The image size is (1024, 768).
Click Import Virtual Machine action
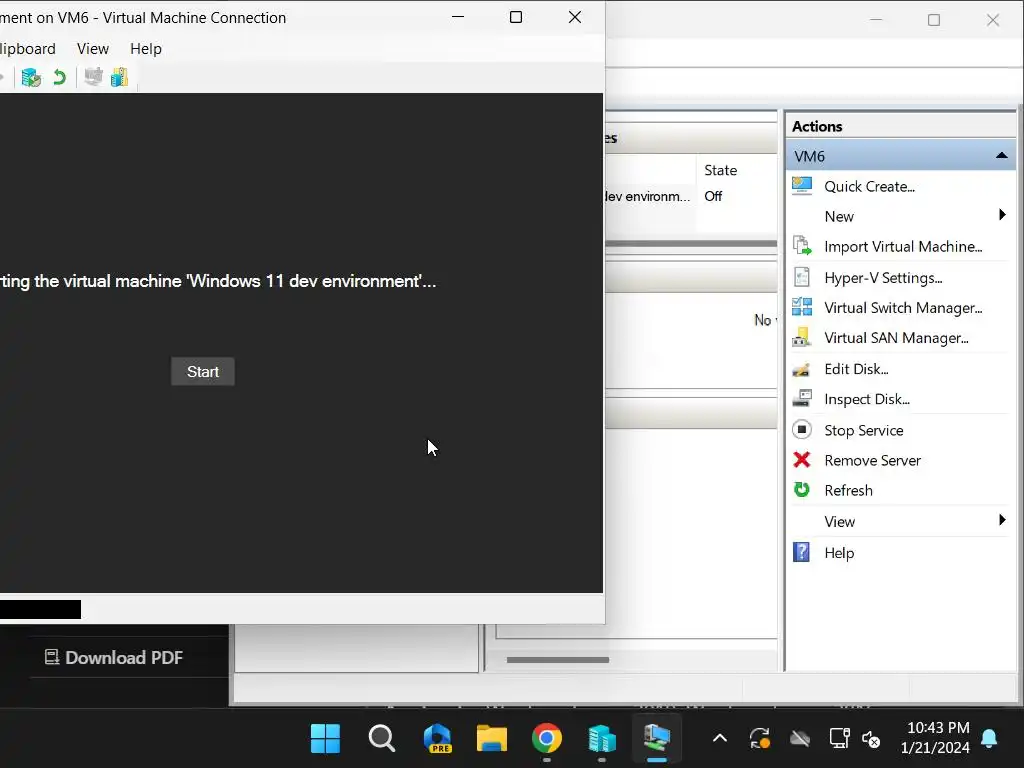tap(903, 247)
